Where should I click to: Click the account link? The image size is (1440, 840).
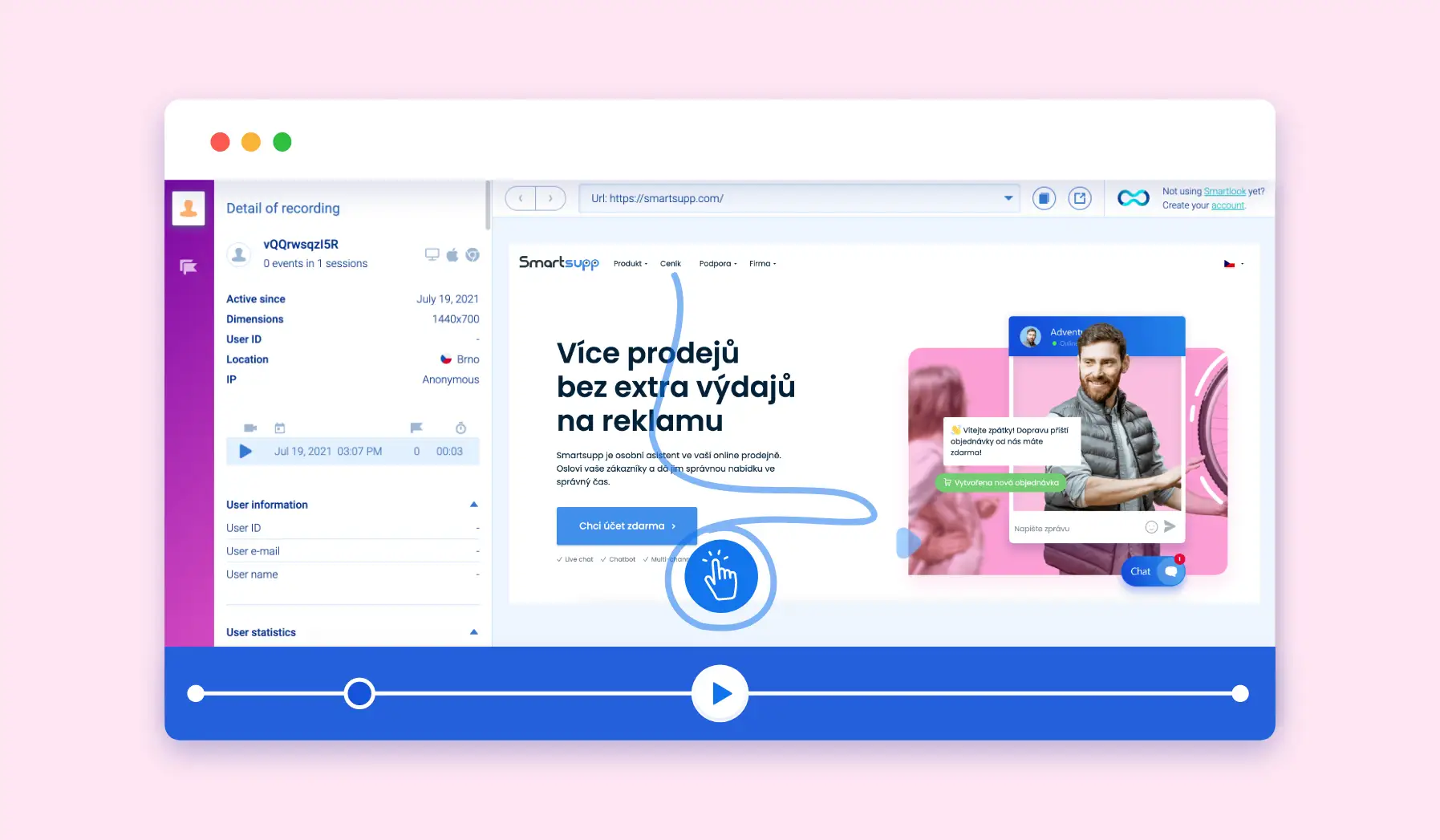[1228, 206]
